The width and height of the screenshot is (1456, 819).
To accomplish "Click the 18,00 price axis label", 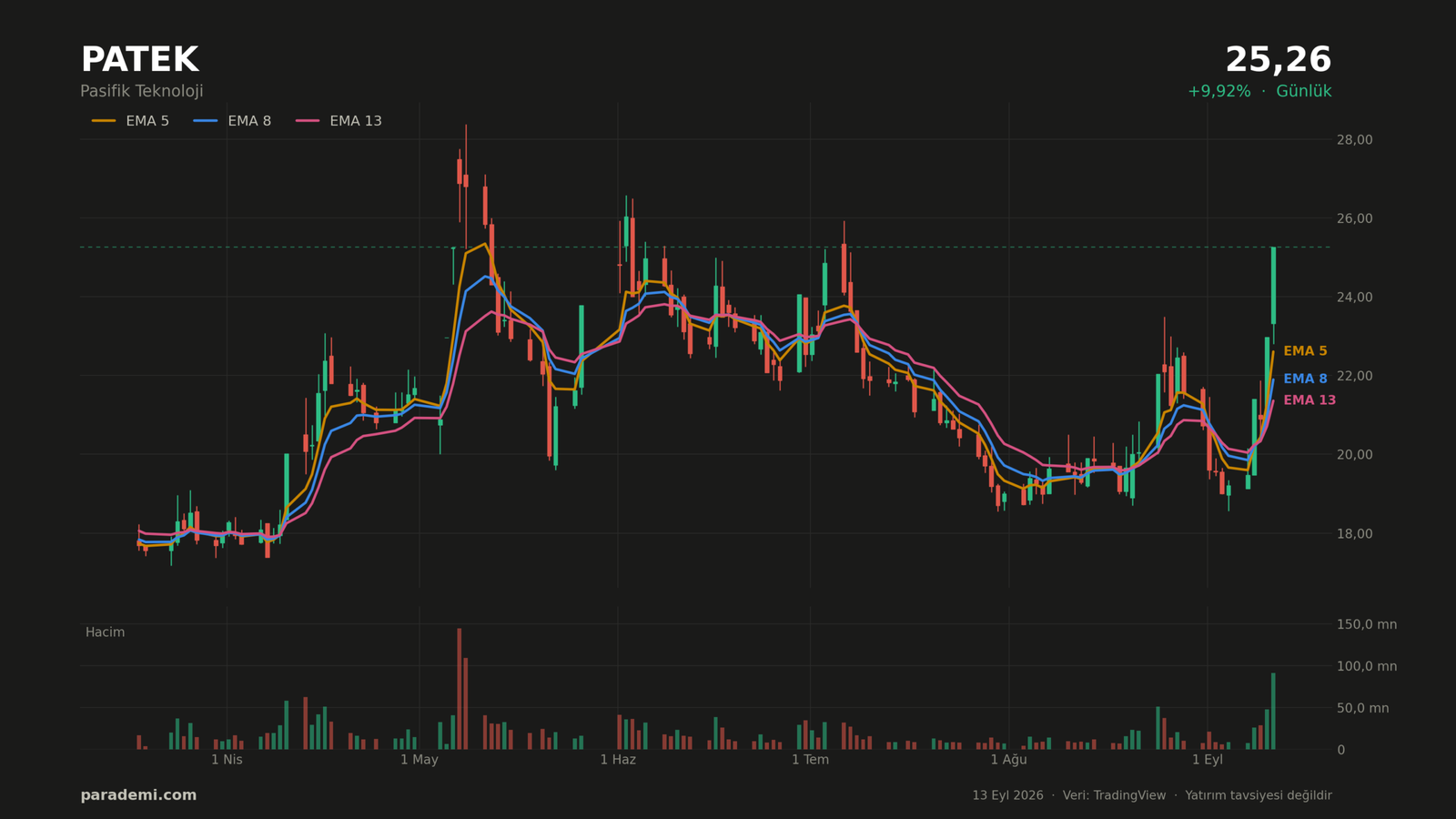I will [1354, 533].
